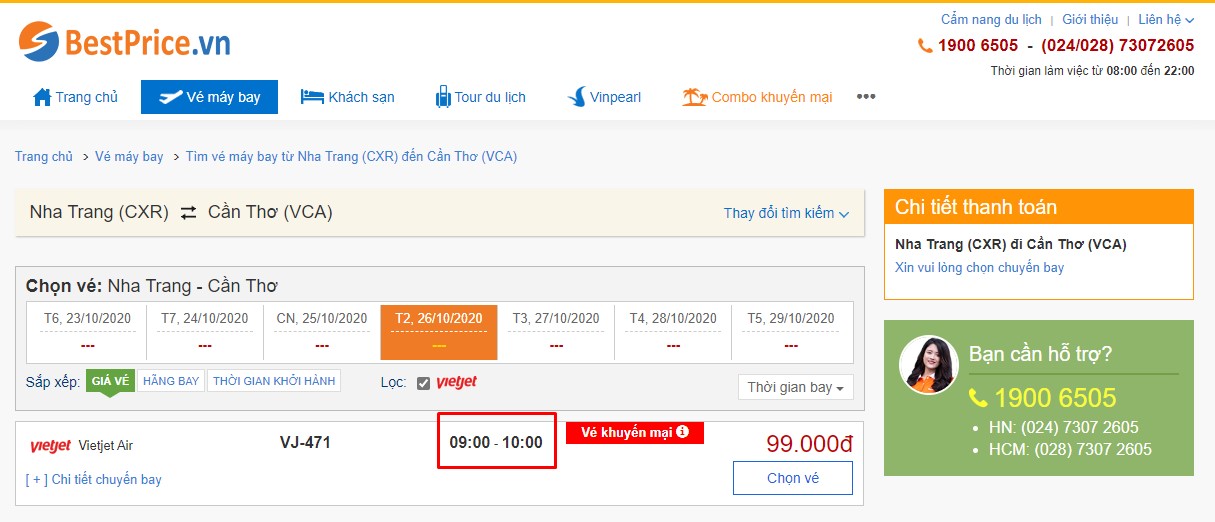Viewport: 1215px width, 522px height.
Task: Click the suitcase icon beside Tour du lịch
Action: coord(443,97)
